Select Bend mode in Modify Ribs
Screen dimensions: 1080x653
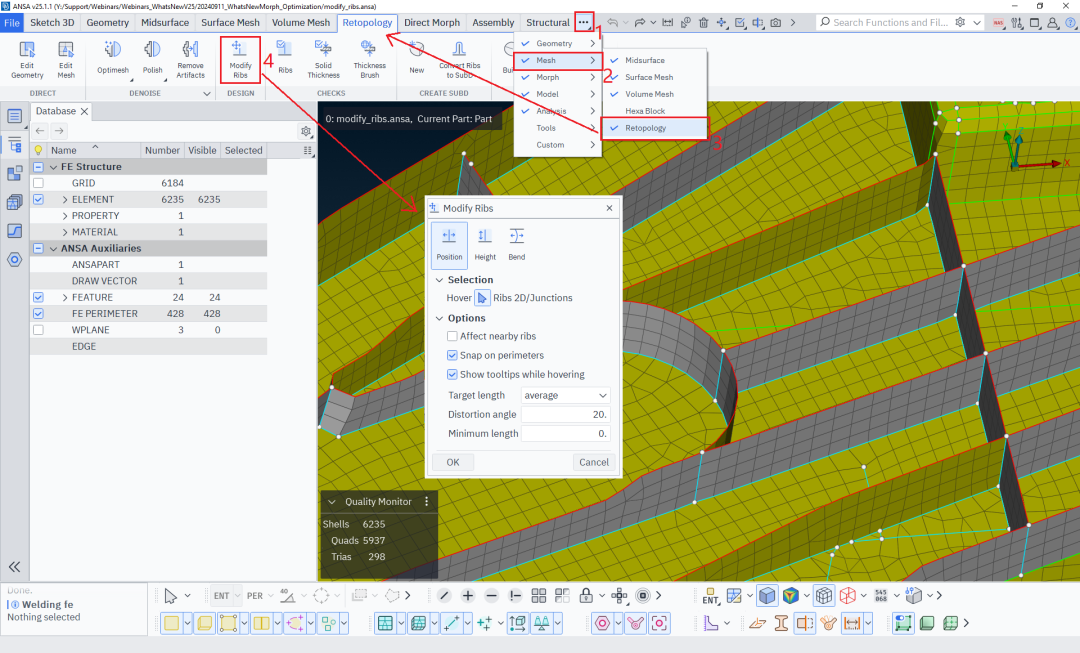coord(517,245)
